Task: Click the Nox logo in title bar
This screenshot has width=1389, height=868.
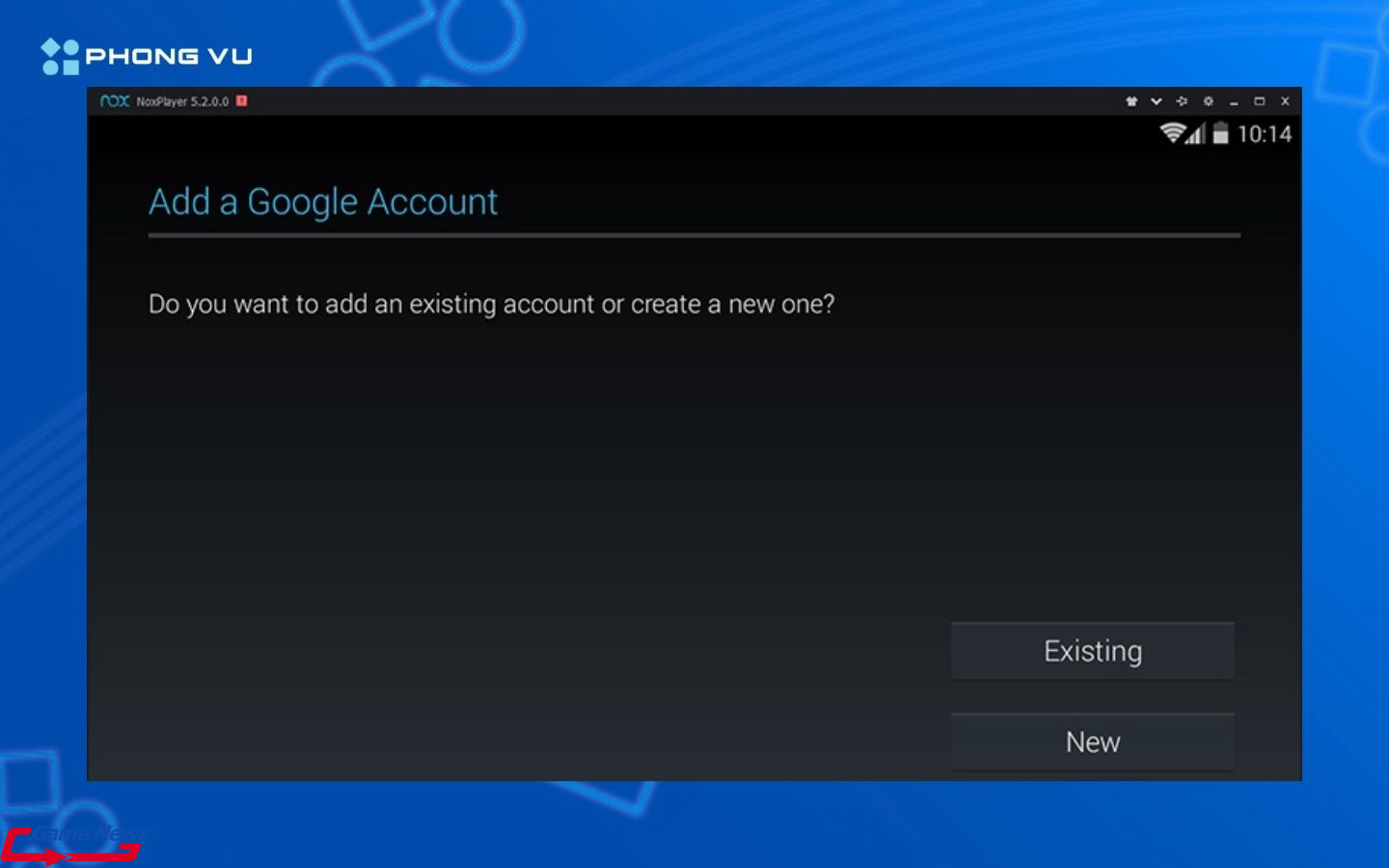Action: click(x=115, y=101)
